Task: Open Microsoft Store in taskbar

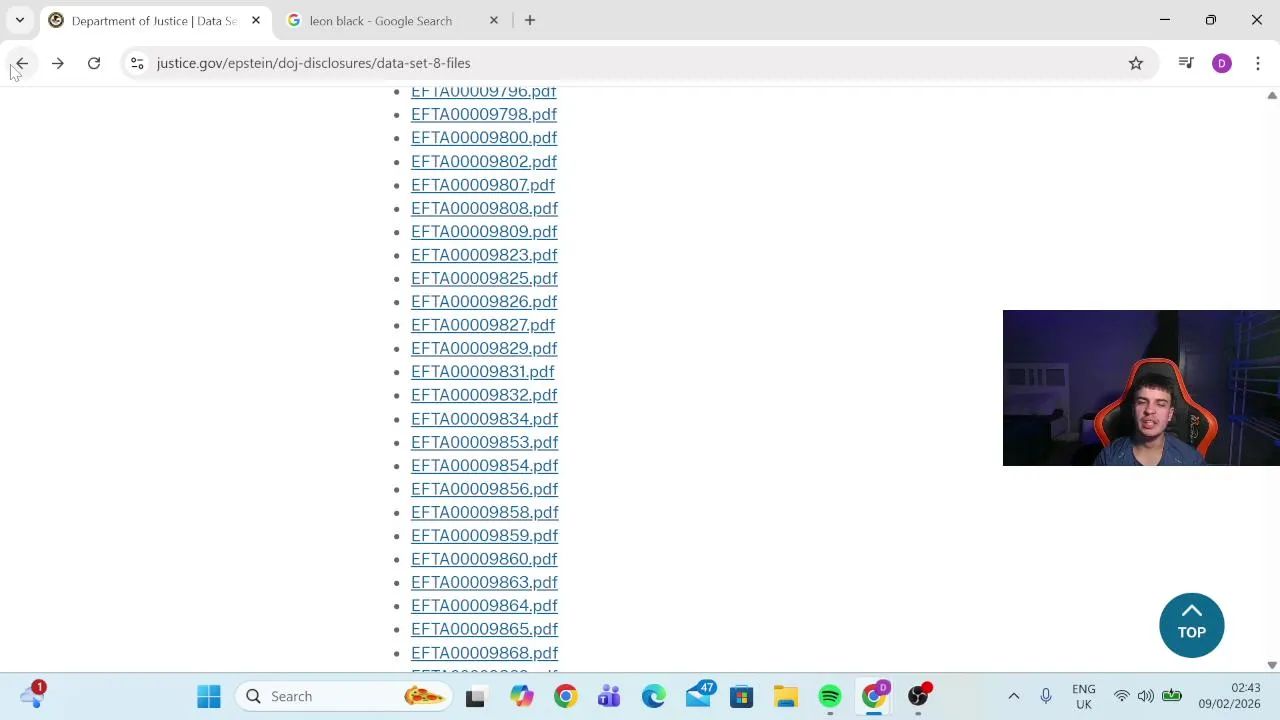Action: pos(741,696)
